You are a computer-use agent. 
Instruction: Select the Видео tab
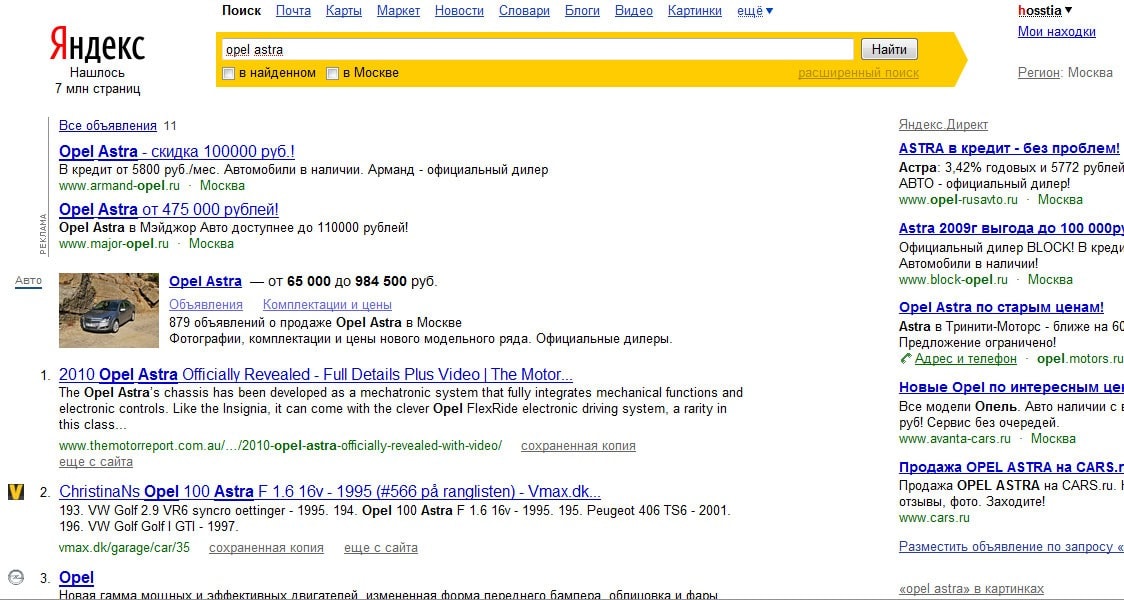[633, 11]
